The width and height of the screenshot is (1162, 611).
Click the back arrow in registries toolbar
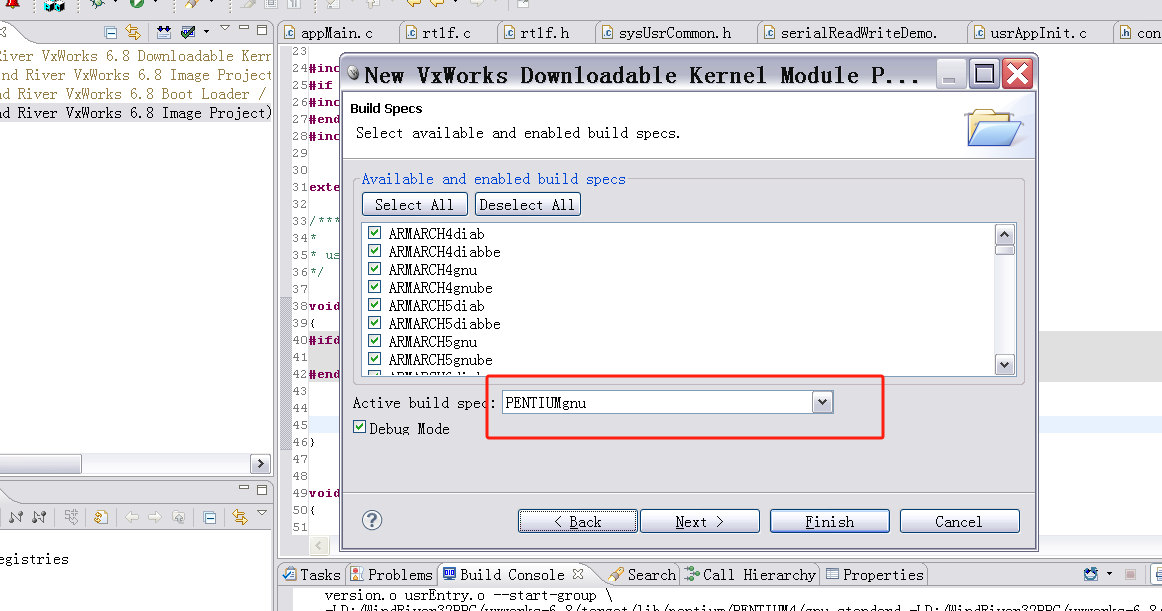[132, 517]
